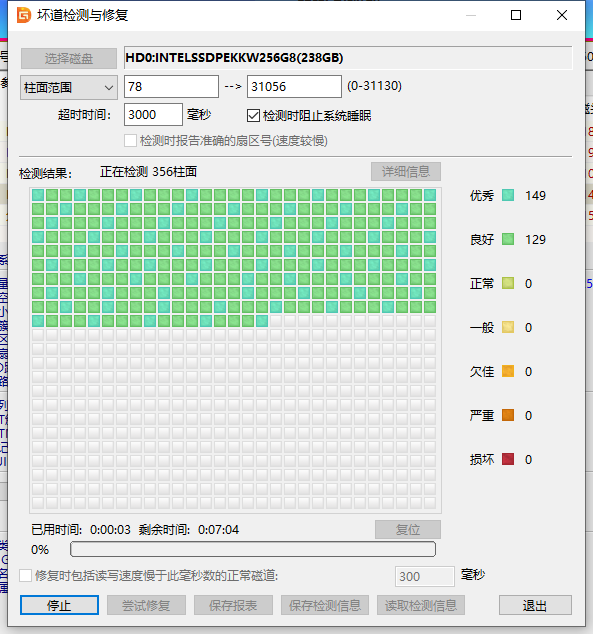
Task: Click the start cylinder field showing 78
Action: [x=171, y=87]
